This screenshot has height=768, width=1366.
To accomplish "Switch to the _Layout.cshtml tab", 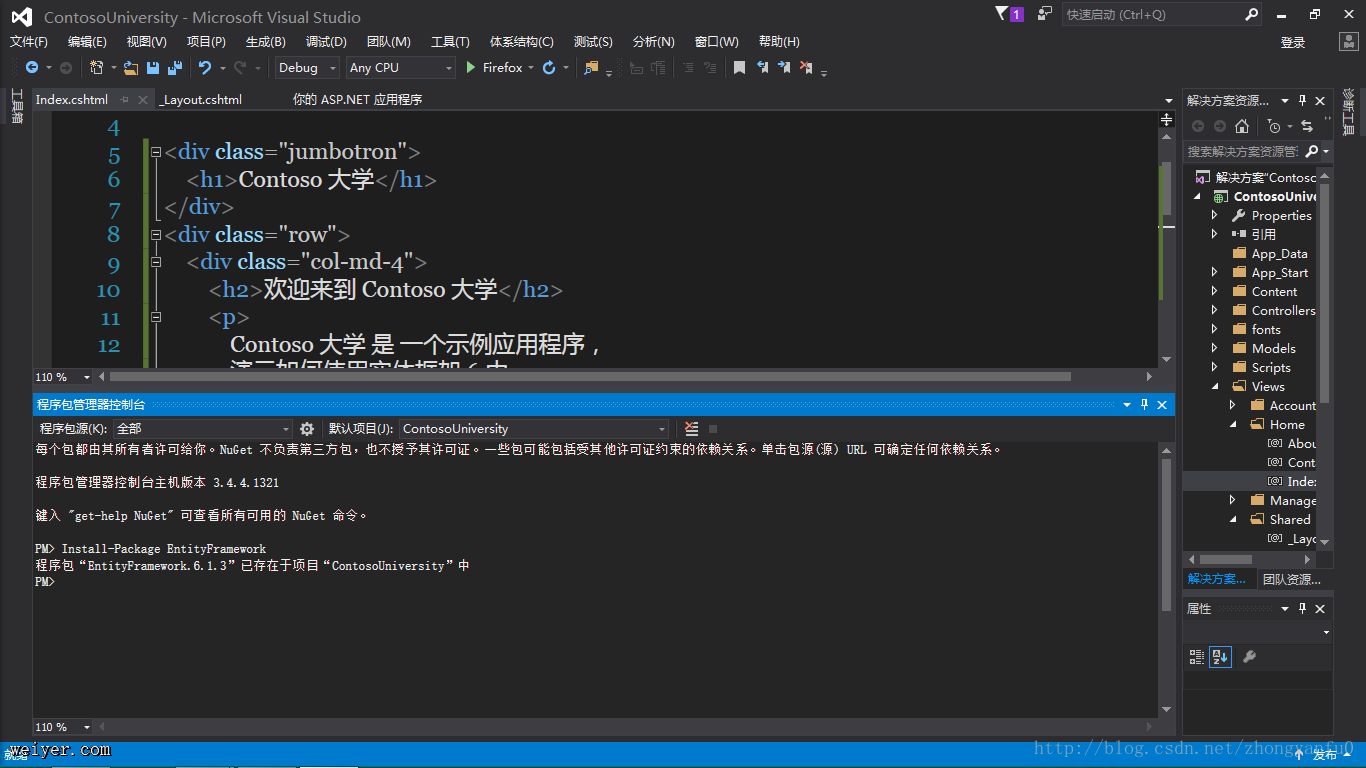I will (201, 100).
